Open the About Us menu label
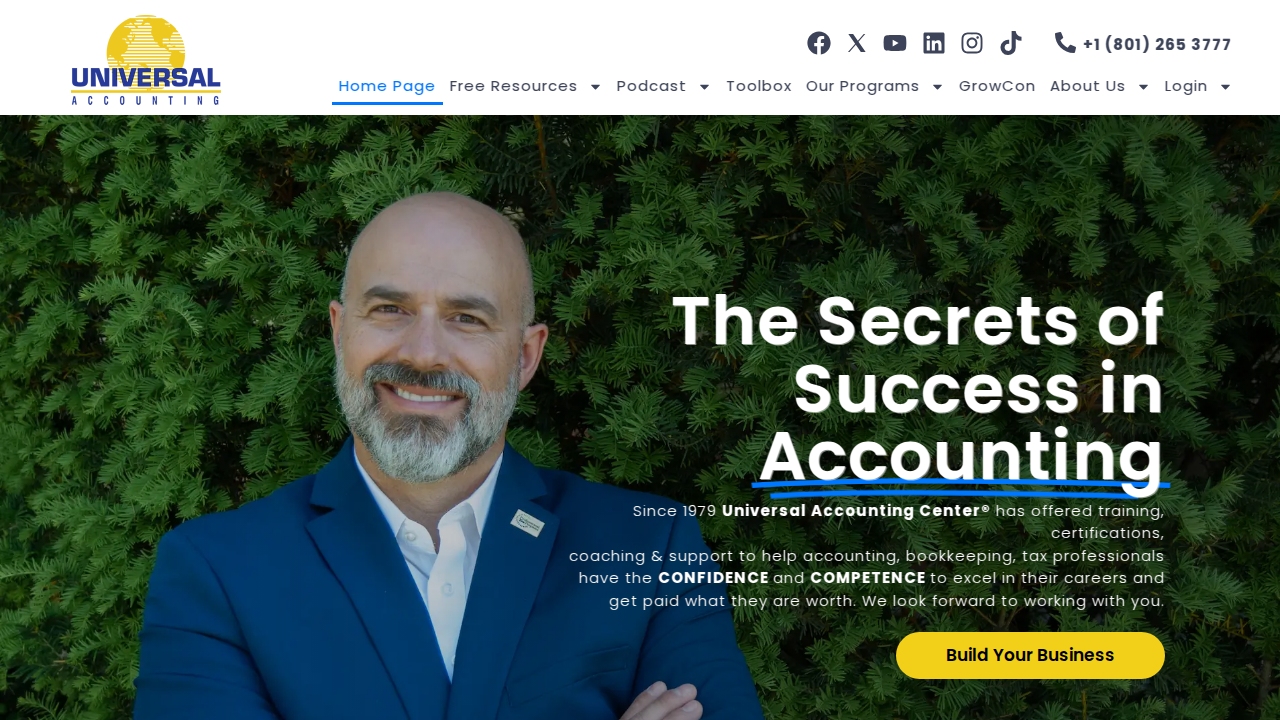1280x720 pixels. pyautogui.click(x=1087, y=86)
